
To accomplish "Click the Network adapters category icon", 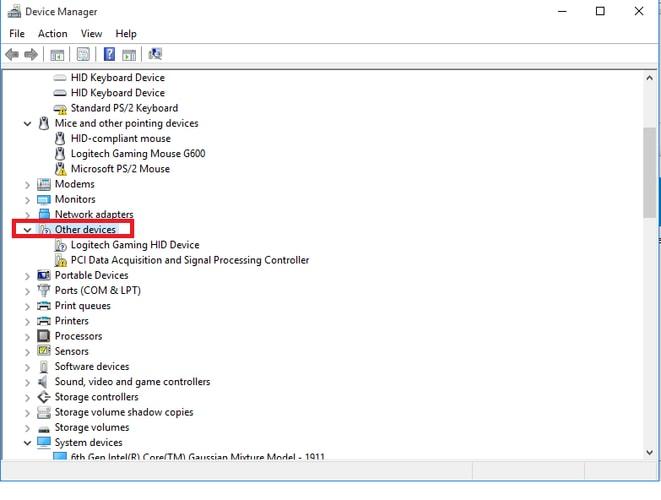I will 44,214.
